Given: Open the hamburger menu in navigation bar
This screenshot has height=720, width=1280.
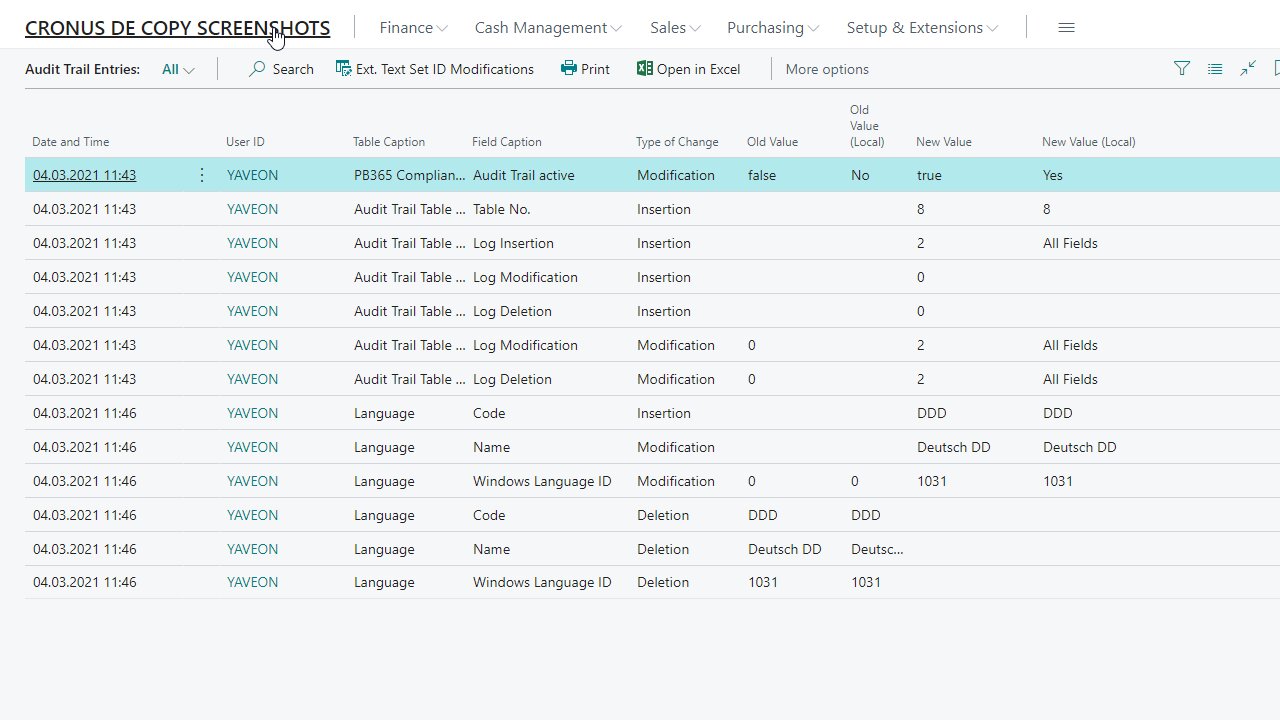Looking at the screenshot, I should 1066,28.
